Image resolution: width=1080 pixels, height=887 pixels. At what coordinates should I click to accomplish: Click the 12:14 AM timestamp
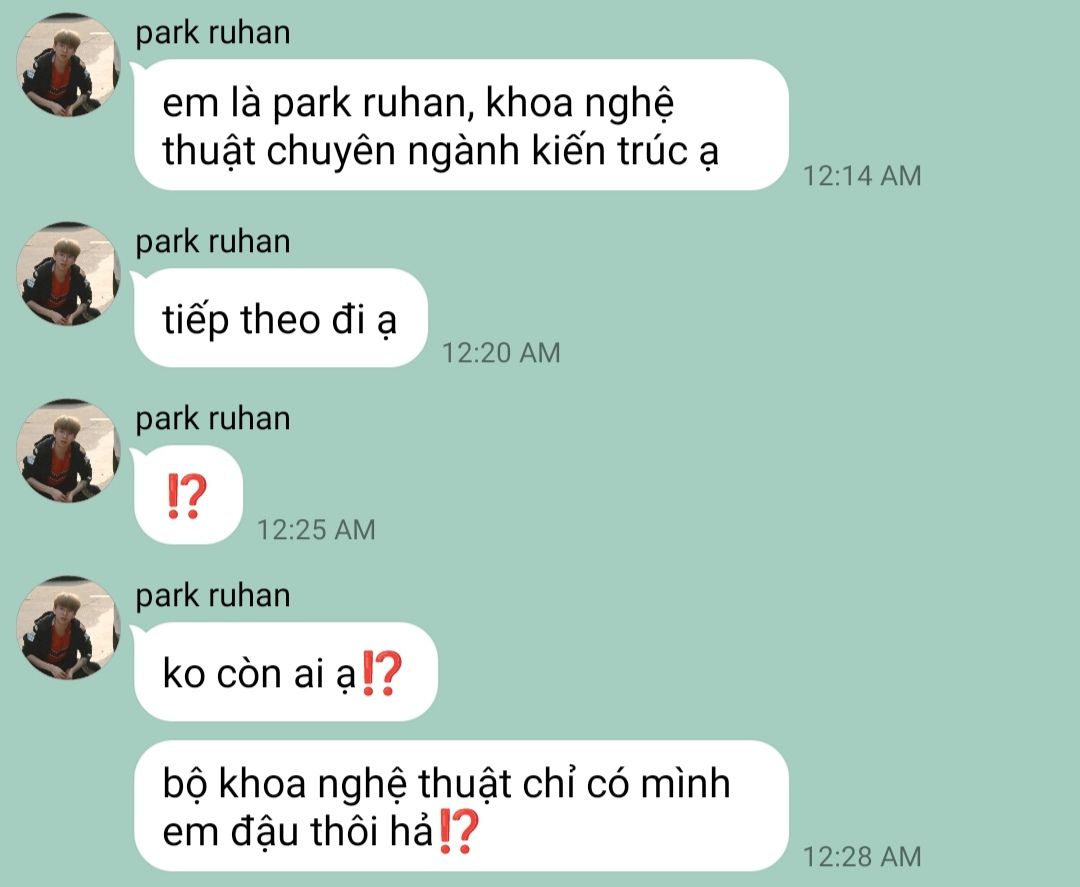[x=862, y=176]
